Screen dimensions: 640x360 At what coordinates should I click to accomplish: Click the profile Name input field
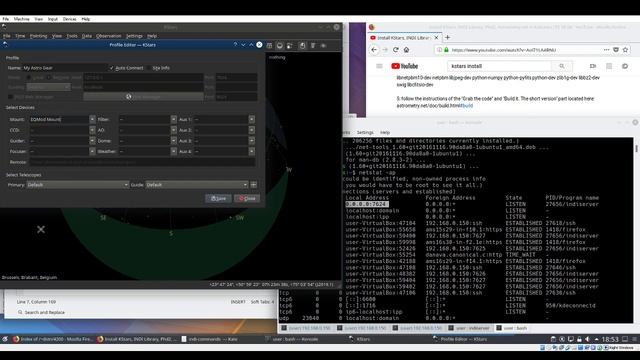click(x=65, y=68)
